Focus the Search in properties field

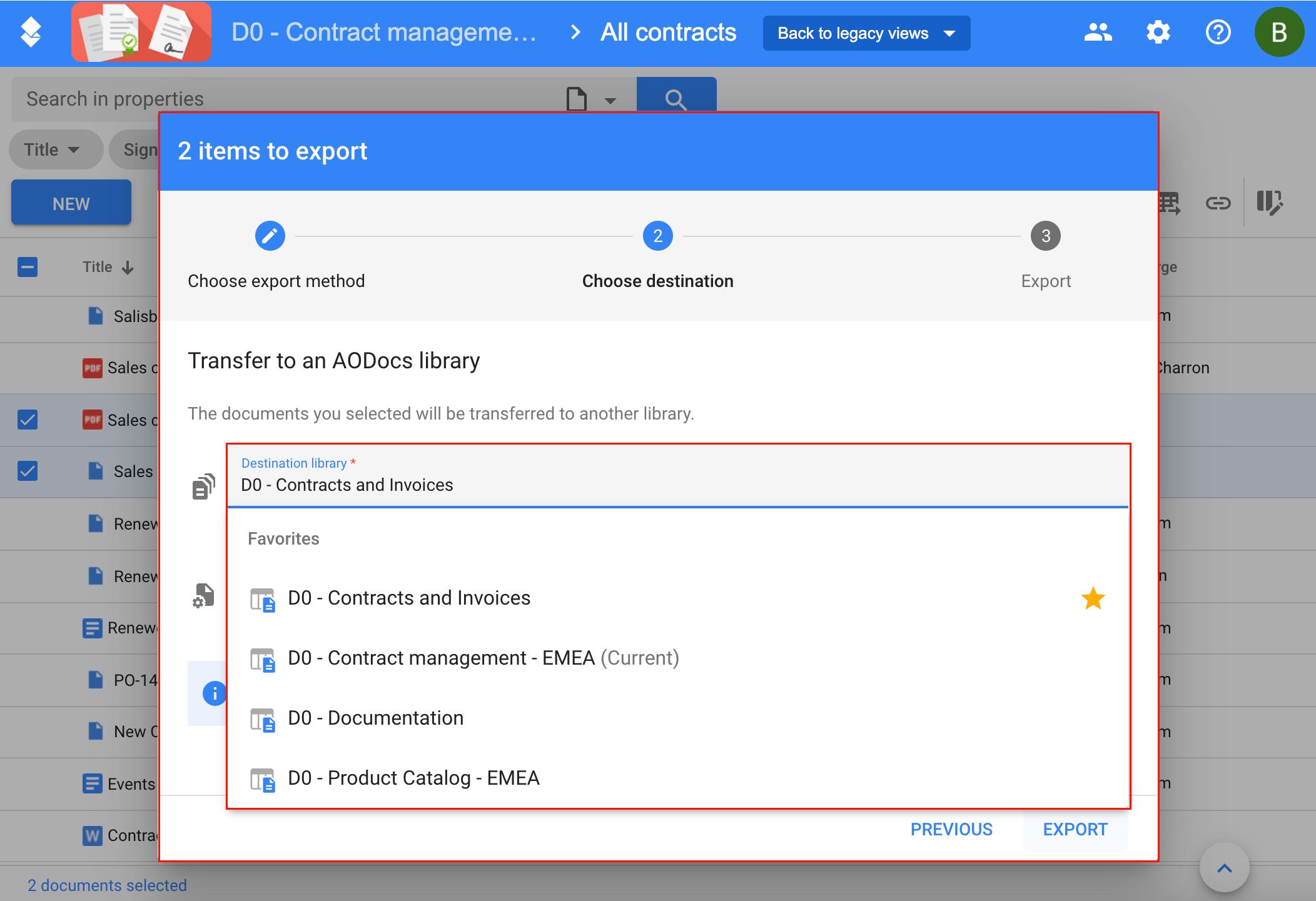[288, 99]
